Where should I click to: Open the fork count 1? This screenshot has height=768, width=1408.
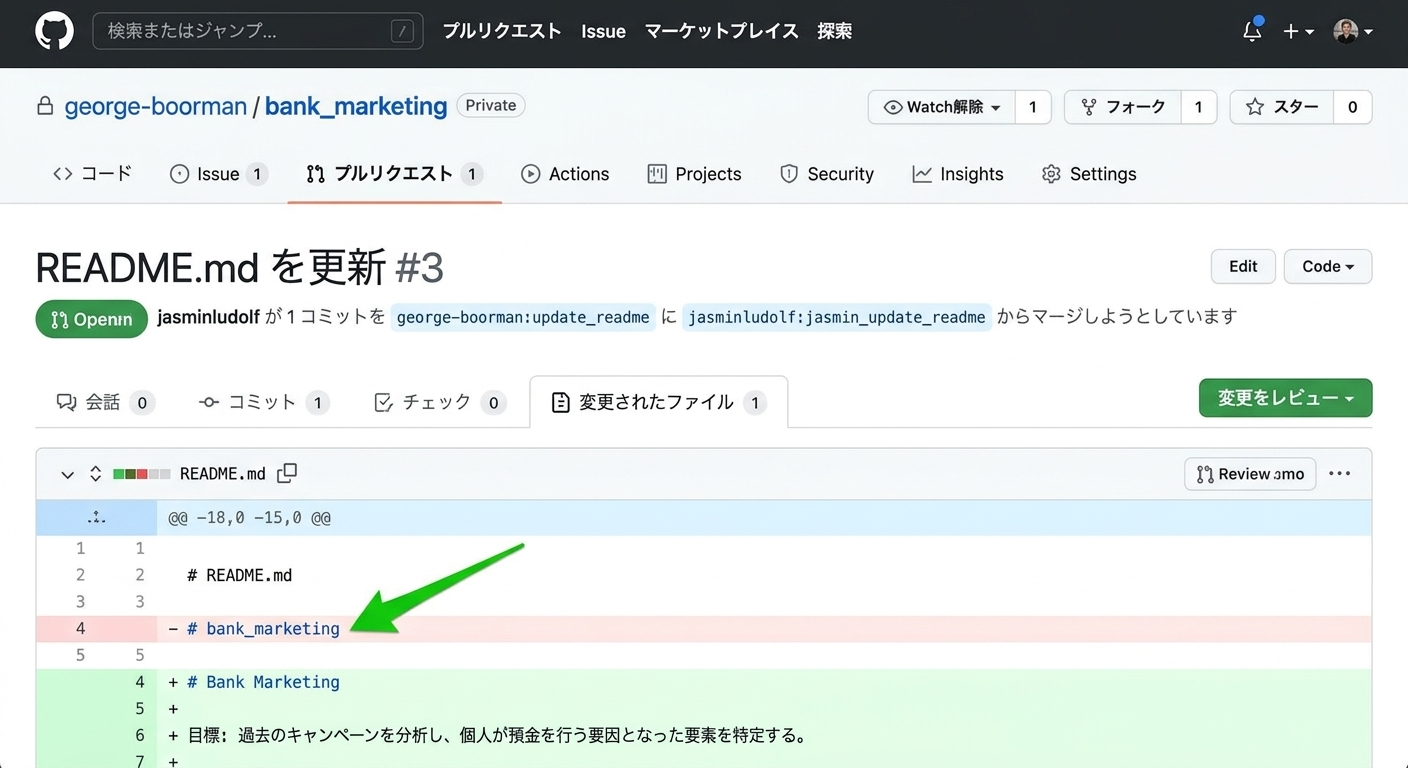1198,107
